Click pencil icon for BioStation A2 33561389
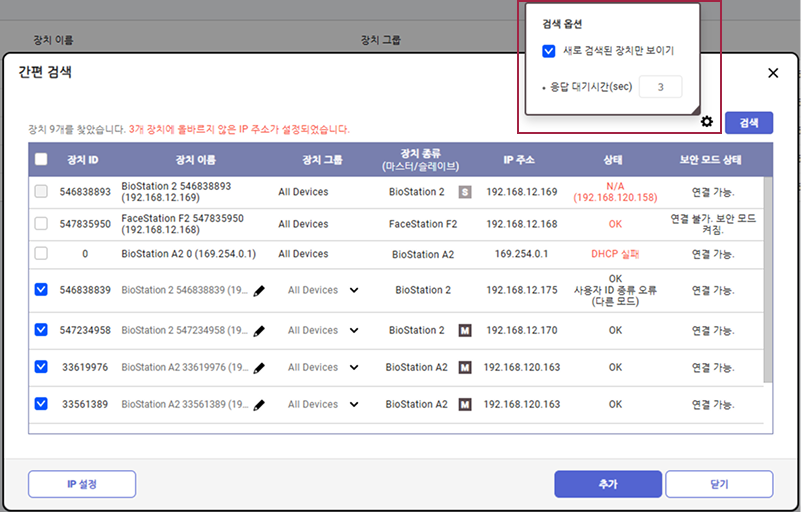The height and width of the screenshot is (512, 801). pyautogui.click(x=259, y=405)
